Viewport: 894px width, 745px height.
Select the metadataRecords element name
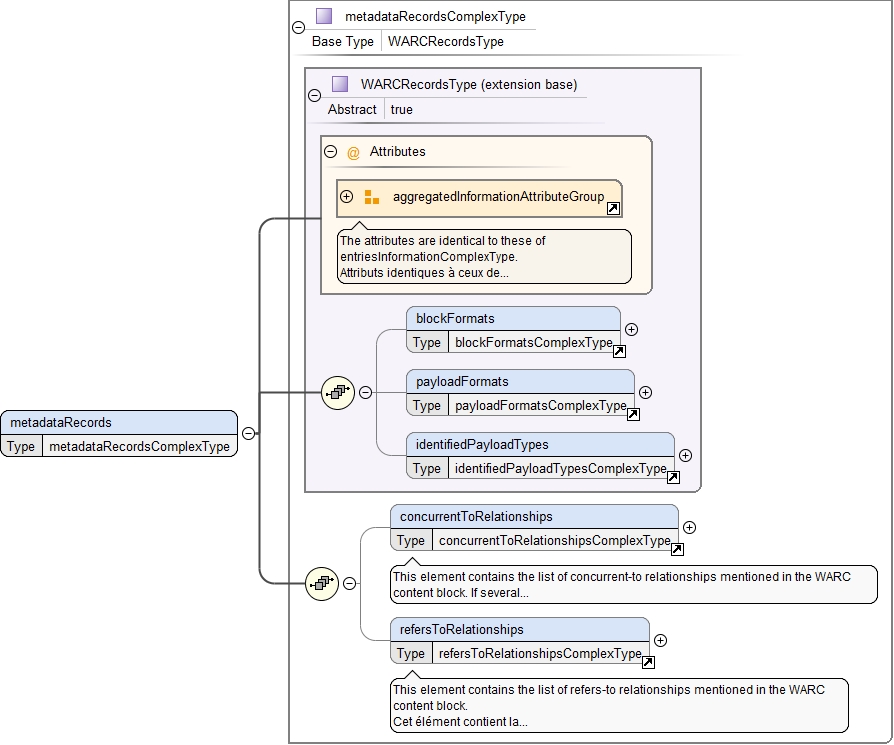click(61, 422)
